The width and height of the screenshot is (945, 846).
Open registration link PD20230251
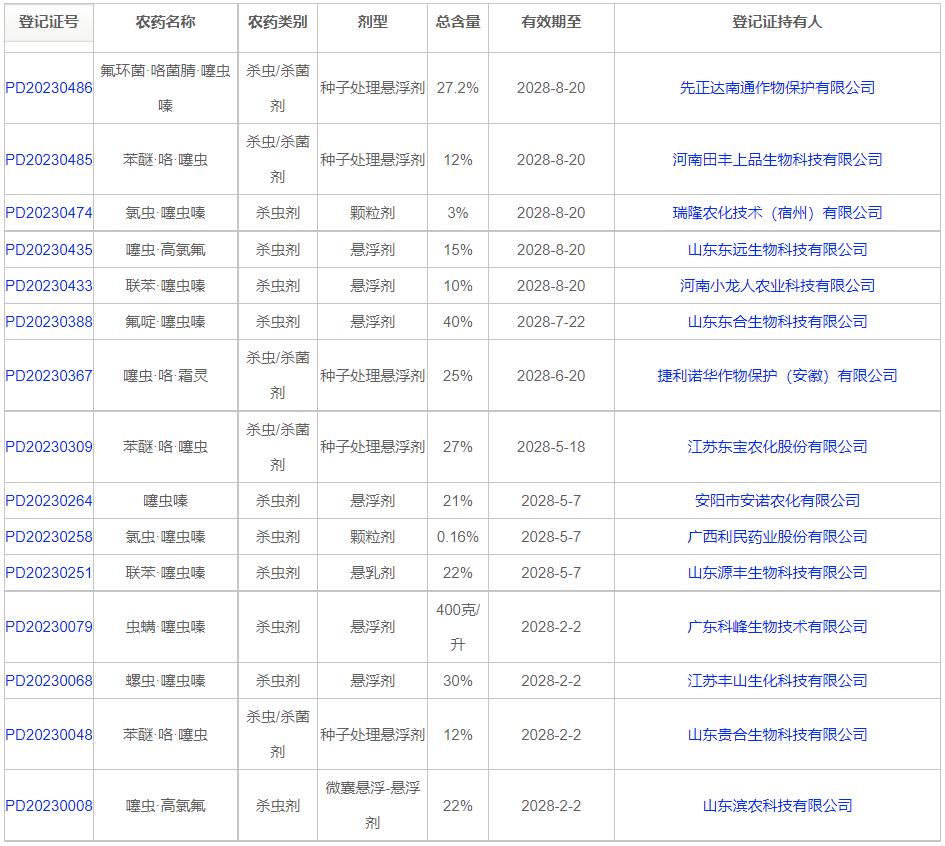tap(49, 572)
